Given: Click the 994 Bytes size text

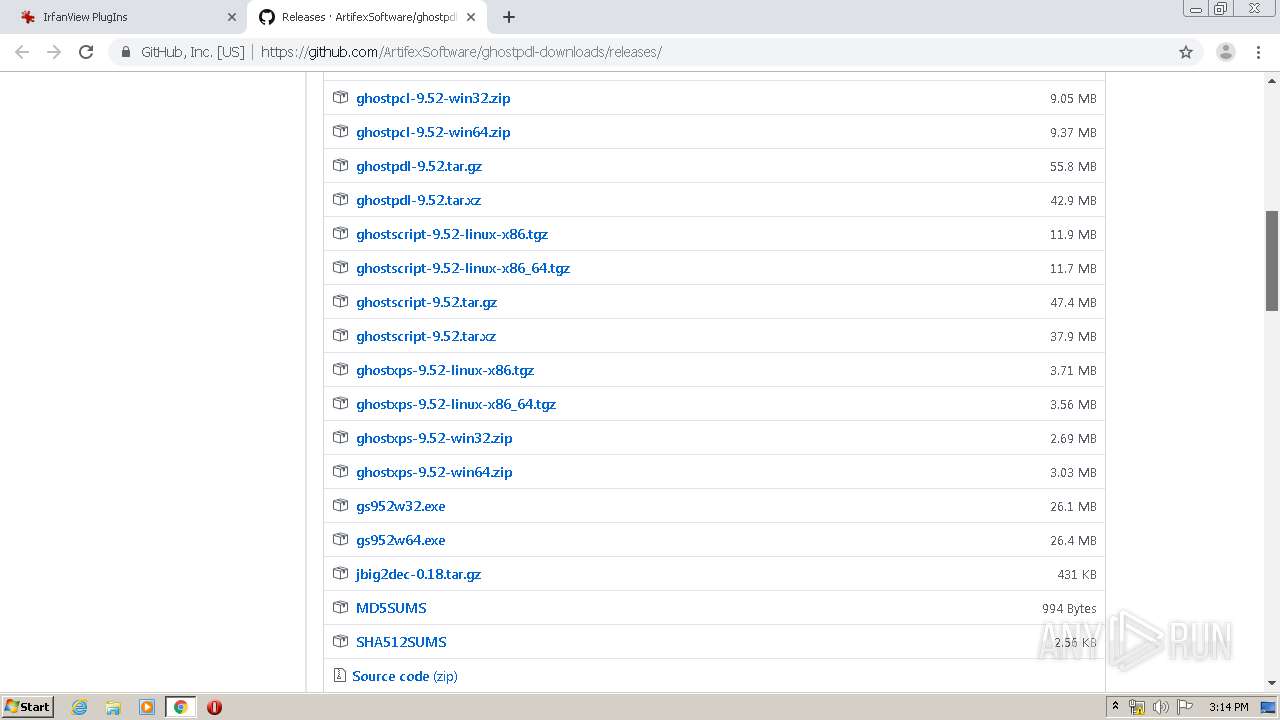Looking at the screenshot, I should coord(1069,609).
